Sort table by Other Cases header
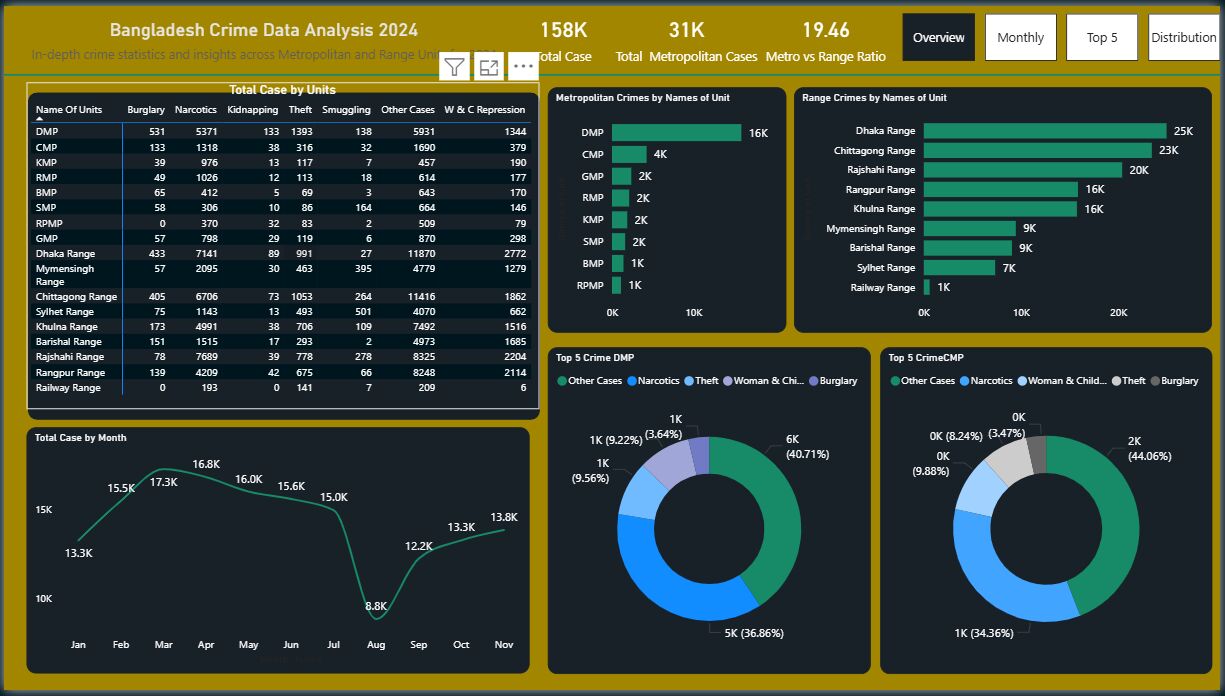This screenshot has height=696, width=1225. [408, 110]
